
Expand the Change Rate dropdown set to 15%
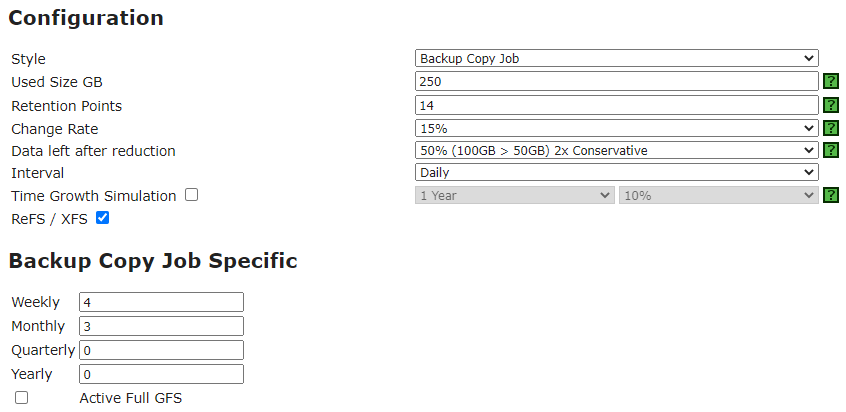coord(617,128)
